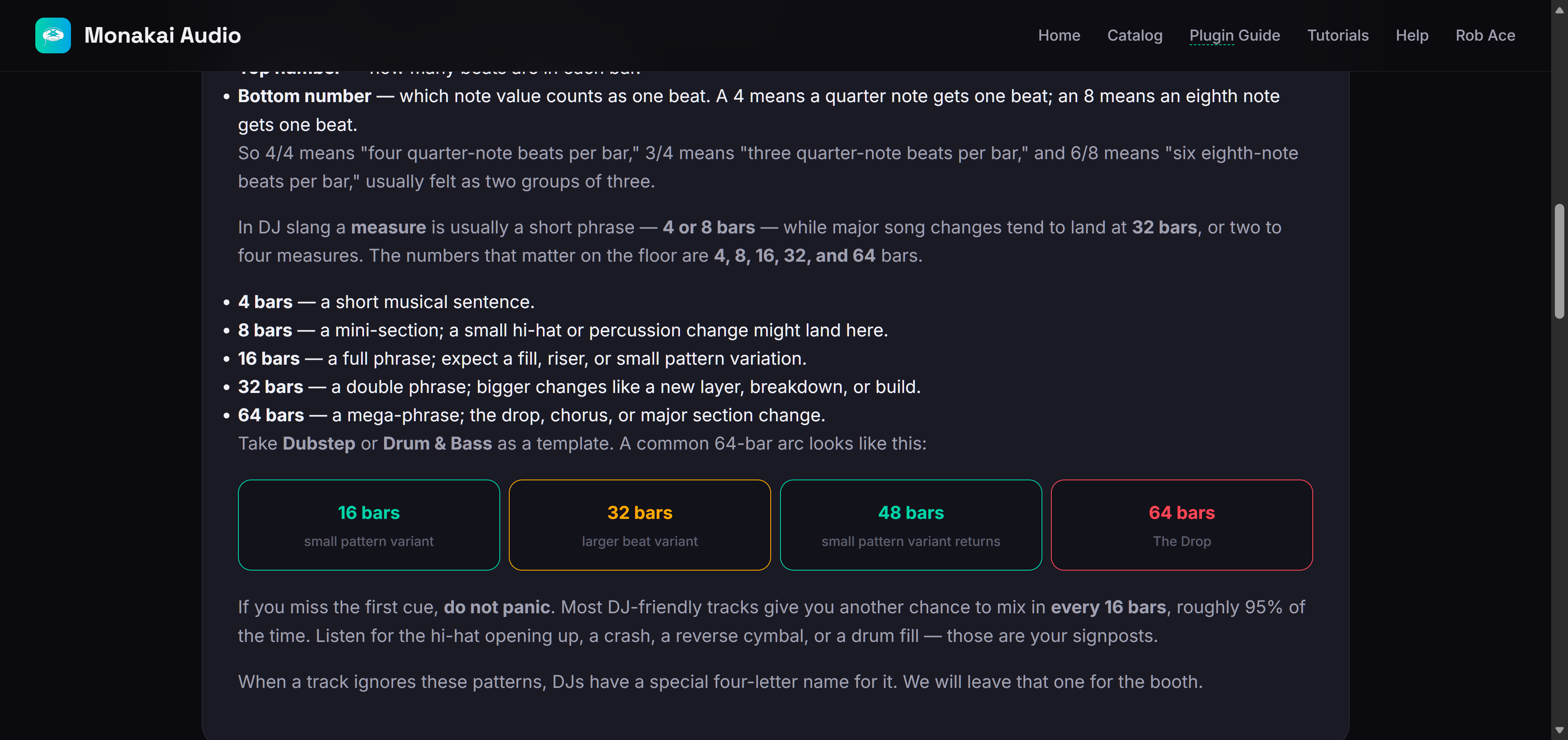Click the scrollbar down arrow
The height and width of the screenshot is (740, 1568).
(1559, 730)
